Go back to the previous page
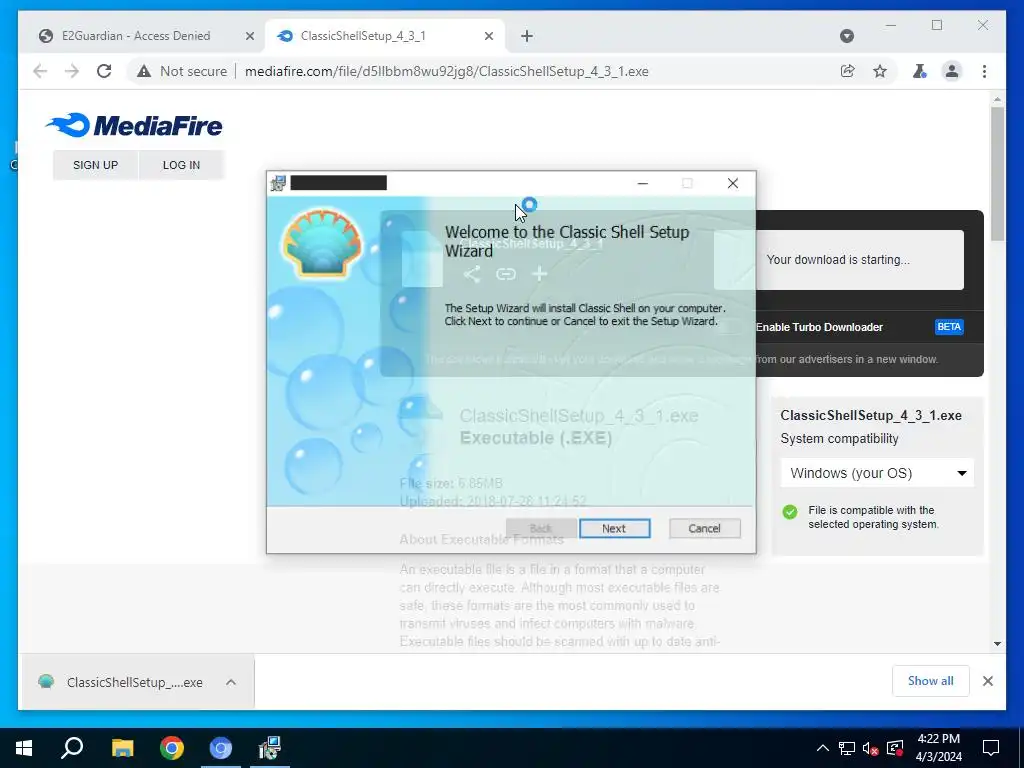 pos(40,71)
